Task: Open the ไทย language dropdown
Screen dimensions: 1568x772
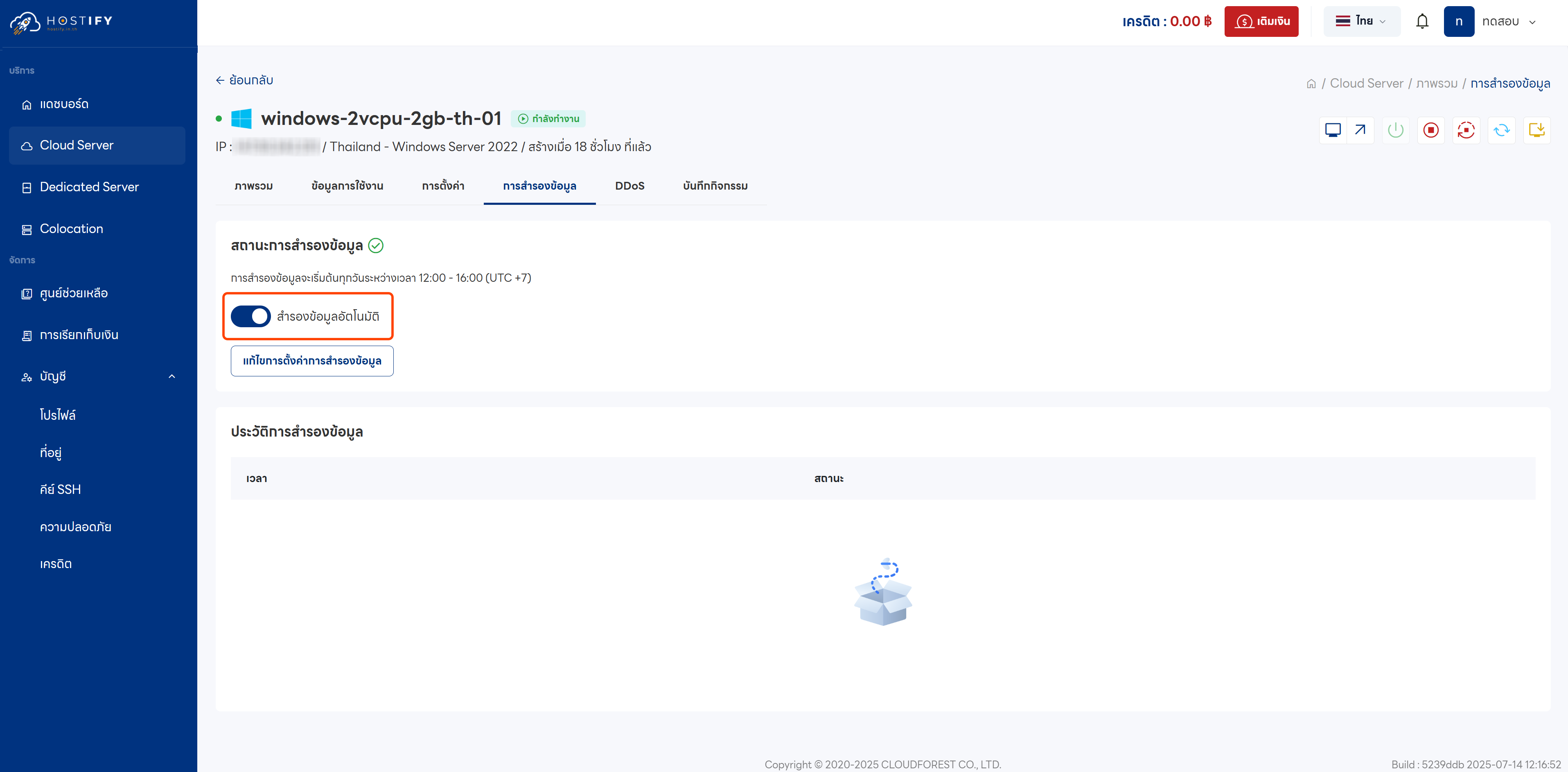Action: click(x=1362, y=21)
